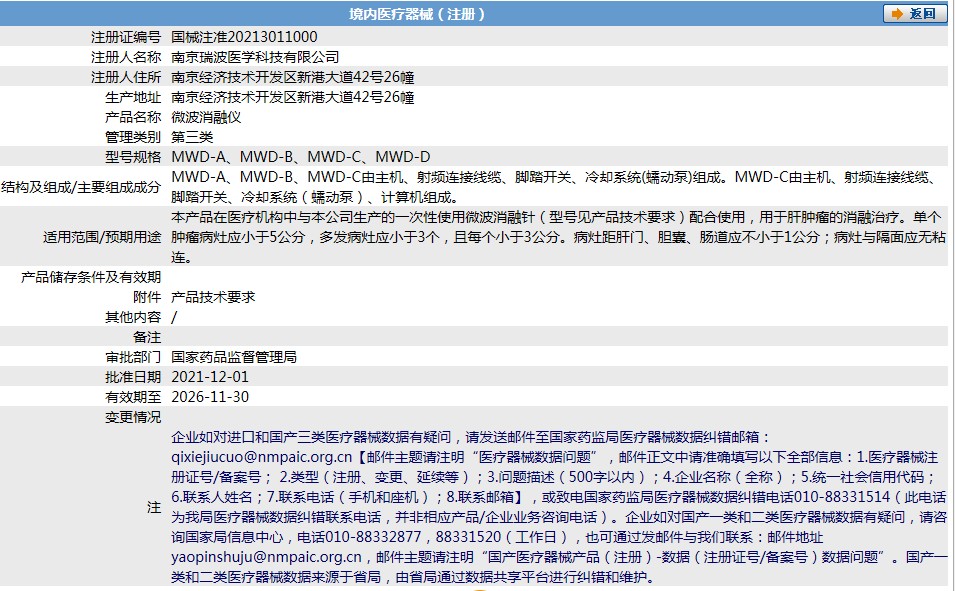The height and width of the screenshot is (591, 955).
Task: Click the 结构及组成/主要组成成分 label
Action: pyautogui.click(x=81, y=187)
